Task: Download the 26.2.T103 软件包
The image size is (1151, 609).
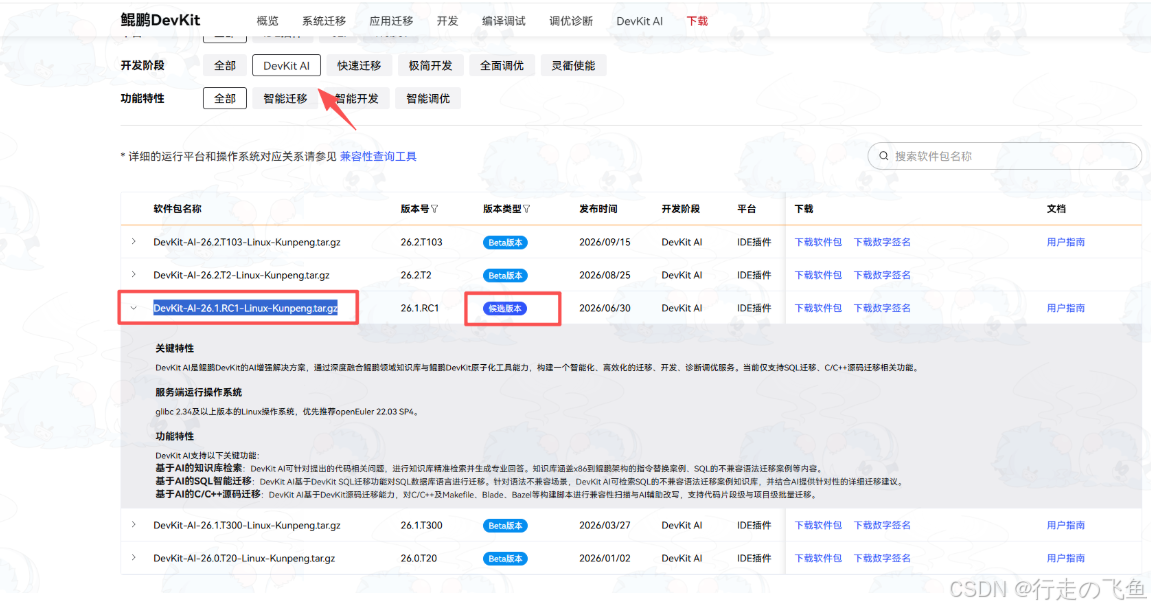Action: 818,242
